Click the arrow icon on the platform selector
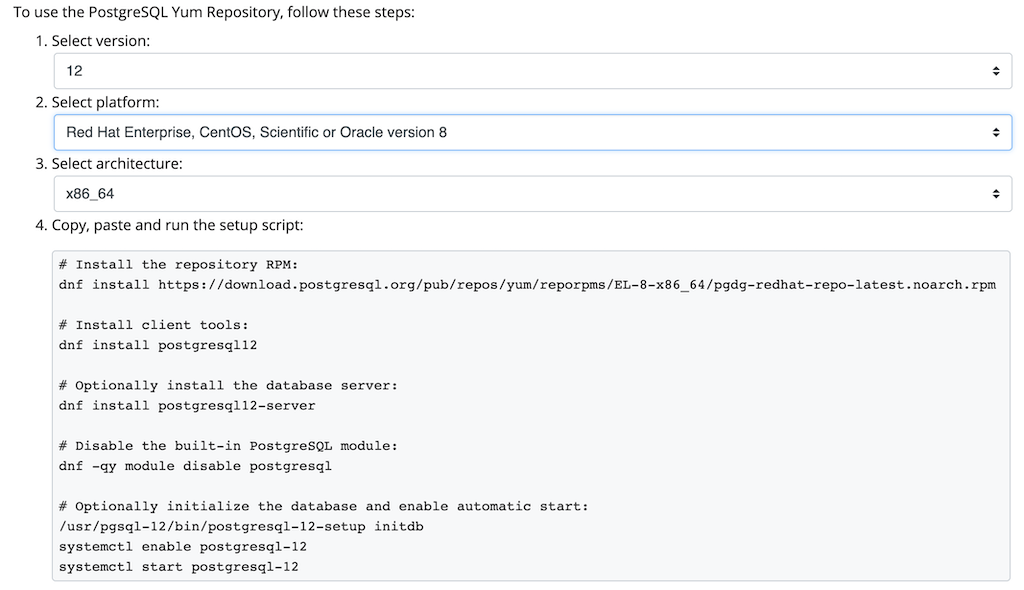The width and height of the screenshot is (1024, 590). click(995, 132)
